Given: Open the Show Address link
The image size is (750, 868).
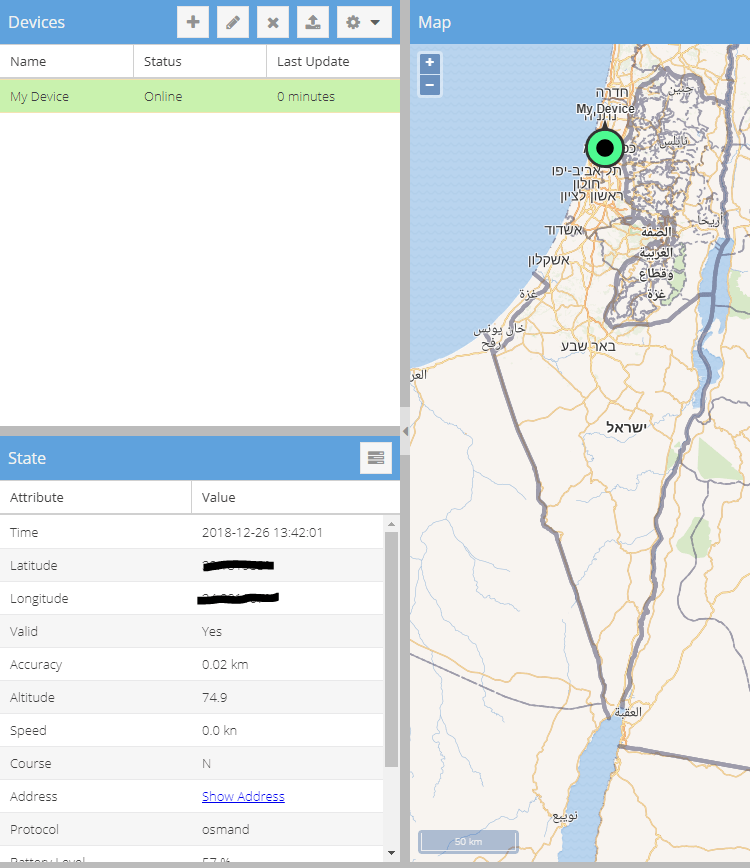Looking at the screenshot, I should click(243, 796).
